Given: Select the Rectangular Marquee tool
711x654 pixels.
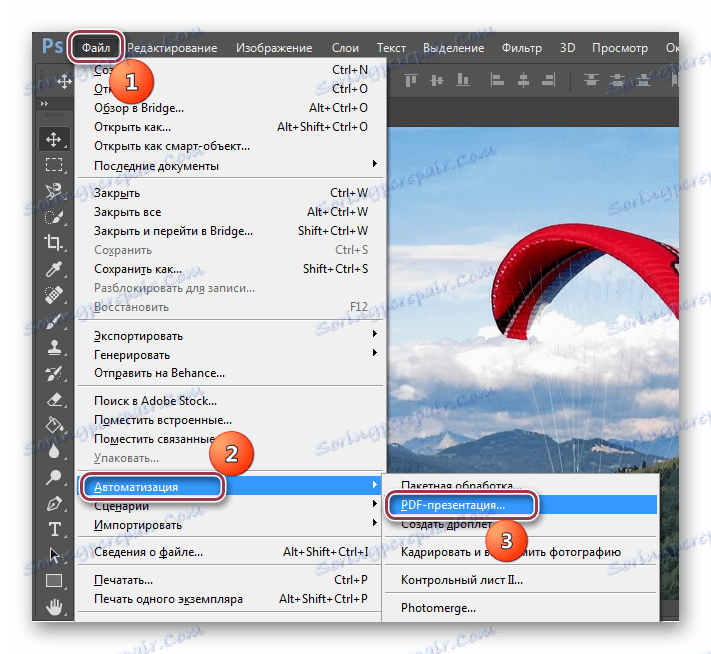Looking at the screenshot, I should (x=54, y=165).
